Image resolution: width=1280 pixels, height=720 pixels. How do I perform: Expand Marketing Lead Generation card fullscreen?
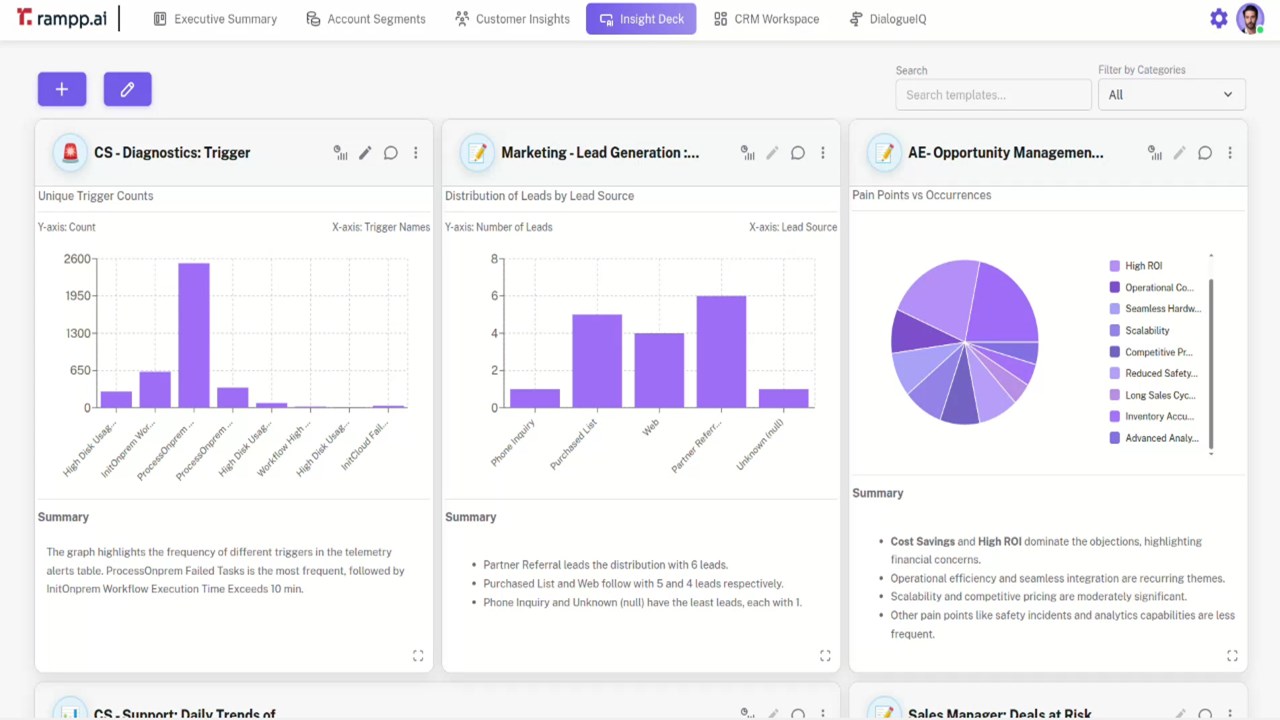pos(825,656)
